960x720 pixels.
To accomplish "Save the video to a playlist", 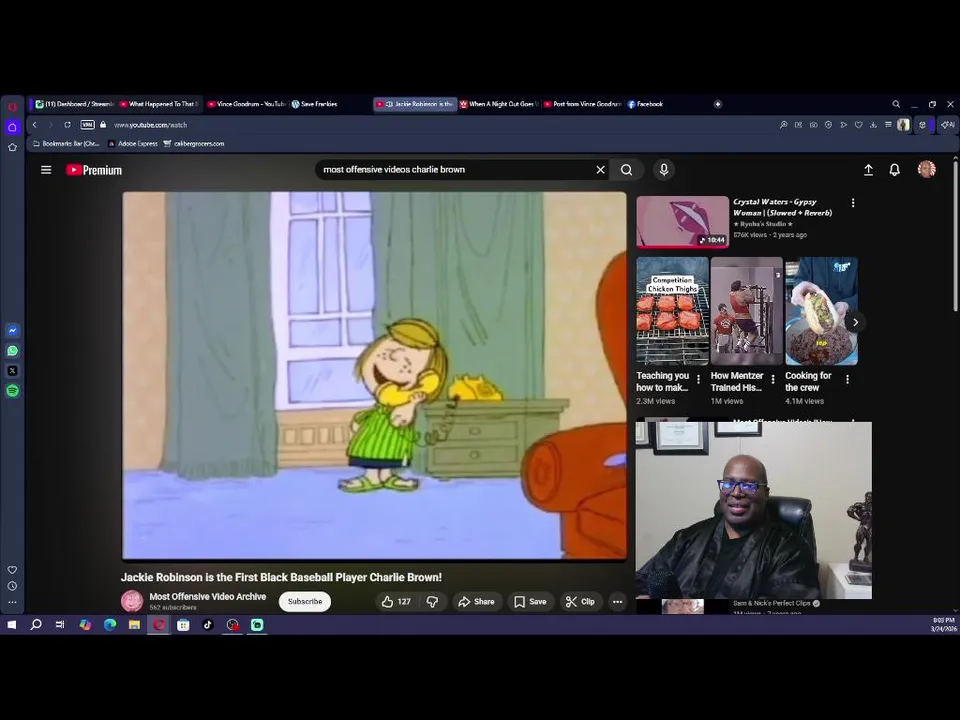I will [530, 602].
